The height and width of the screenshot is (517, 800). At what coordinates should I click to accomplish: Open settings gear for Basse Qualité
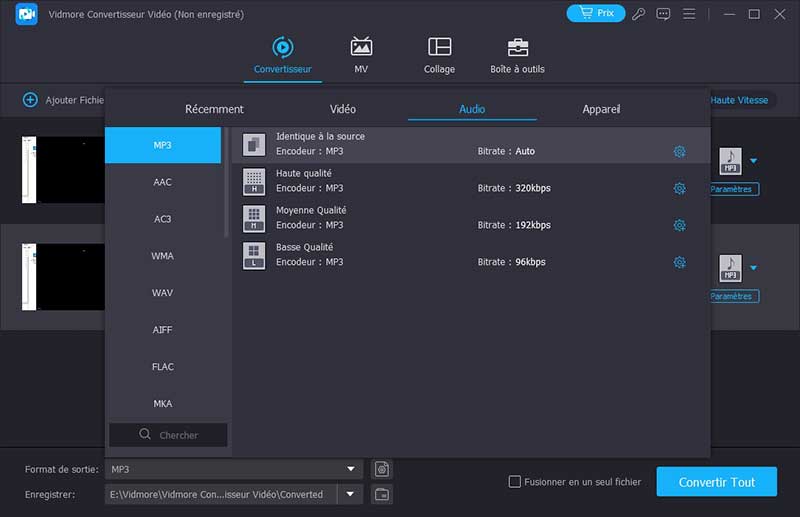[x=679, y=262]
